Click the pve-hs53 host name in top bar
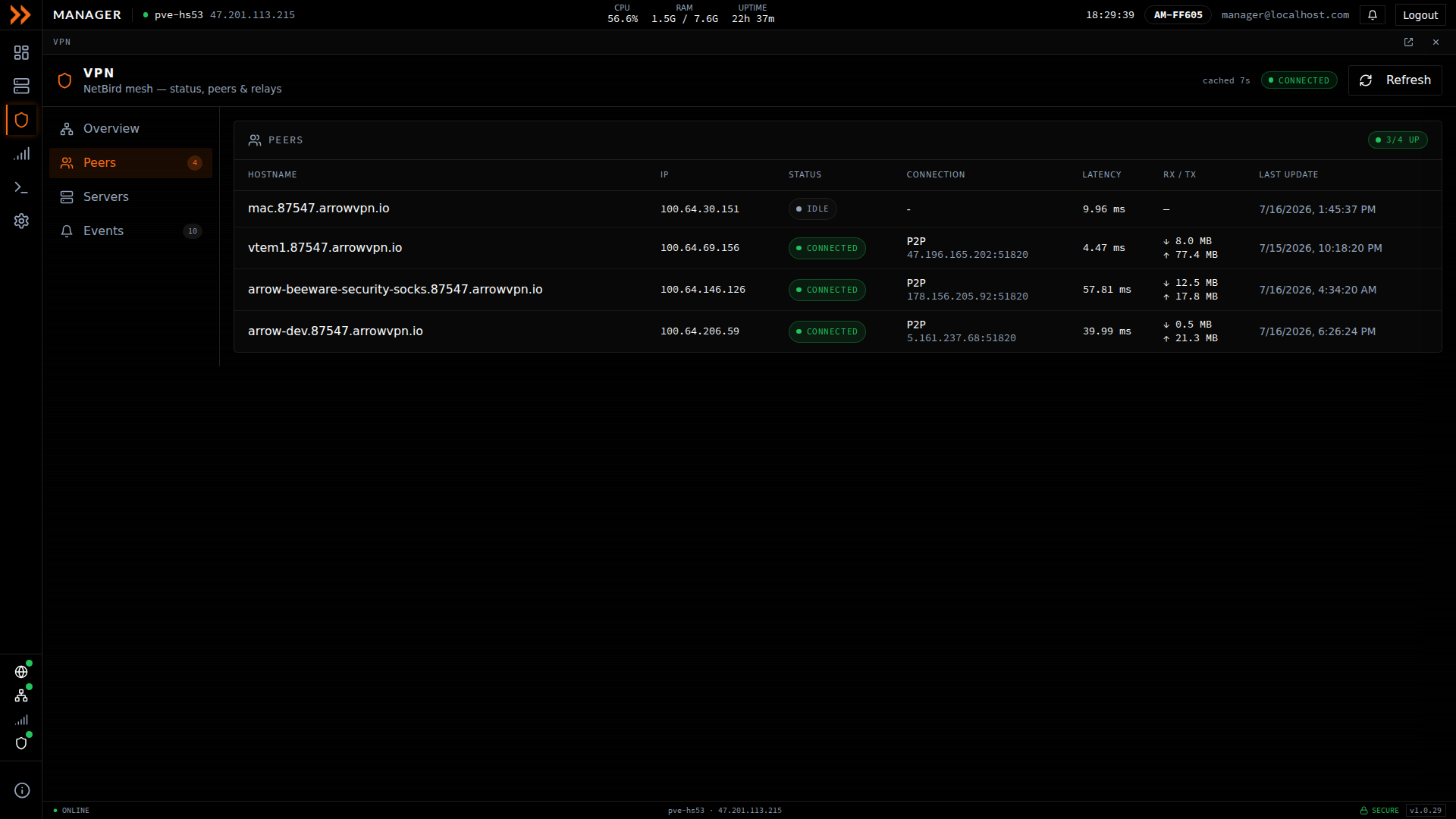Image resolution: width=1456 pixels, height=819 pixels. click(x=178, y=15)
